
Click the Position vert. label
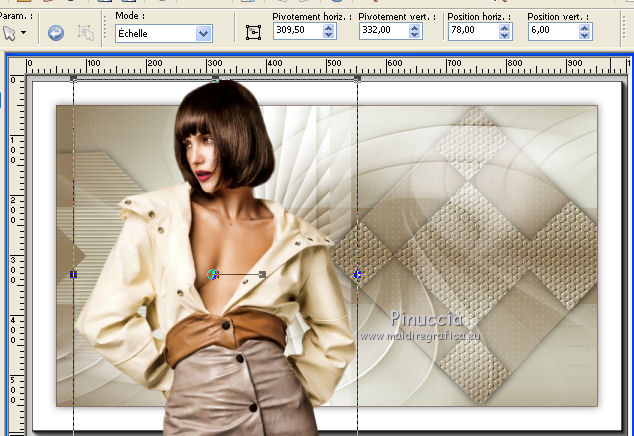pyautogui.click(x=558, y=17)
